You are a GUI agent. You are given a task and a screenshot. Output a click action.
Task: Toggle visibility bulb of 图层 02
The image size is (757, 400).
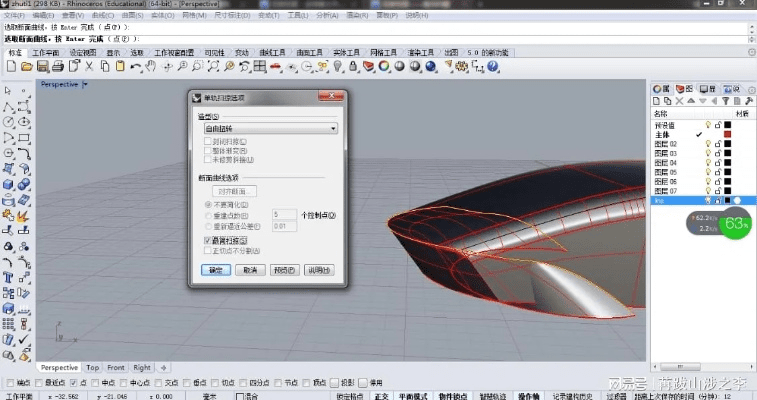click(x=708, y=144)
